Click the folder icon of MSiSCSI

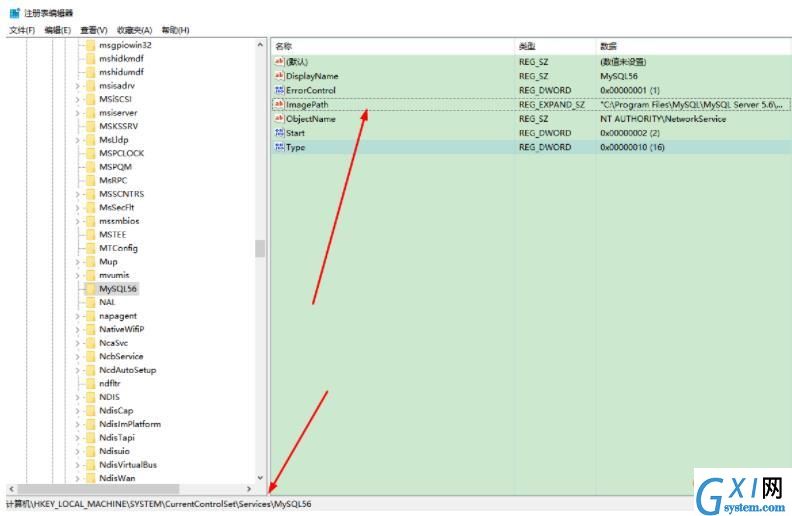coord(90,99)
